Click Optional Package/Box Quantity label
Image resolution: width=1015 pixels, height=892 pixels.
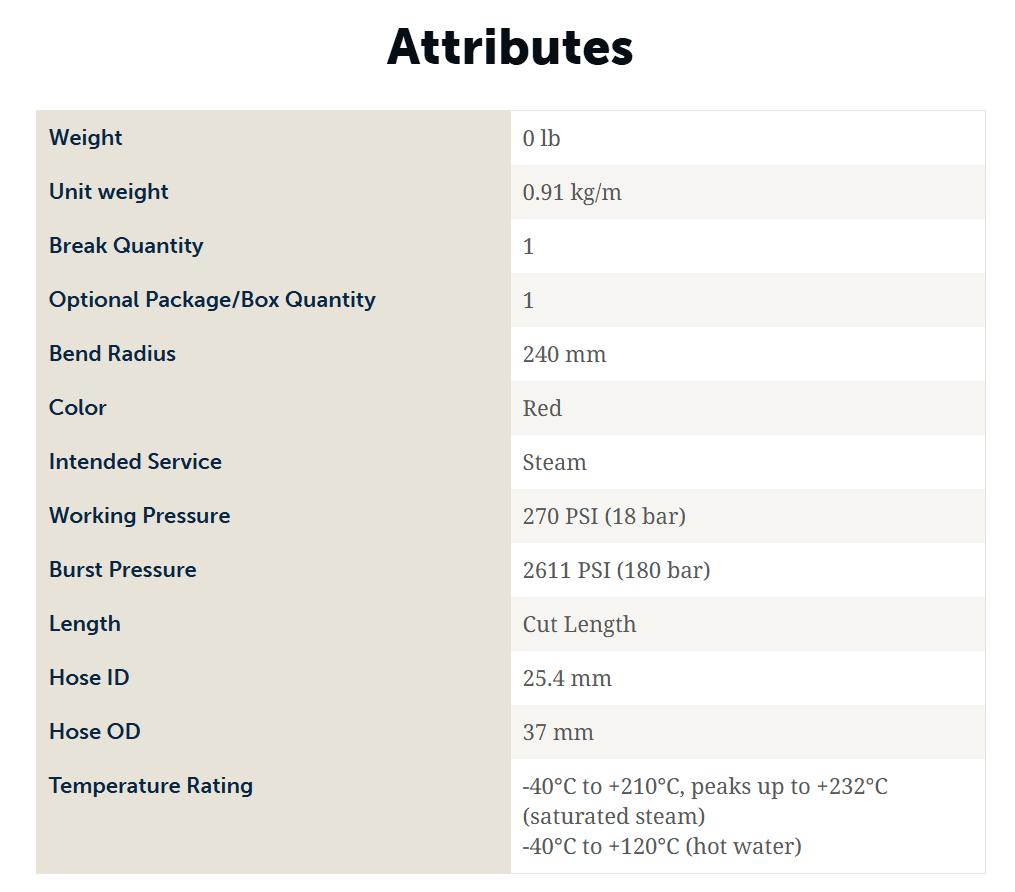pyautogui.click(x=212, y=300)
